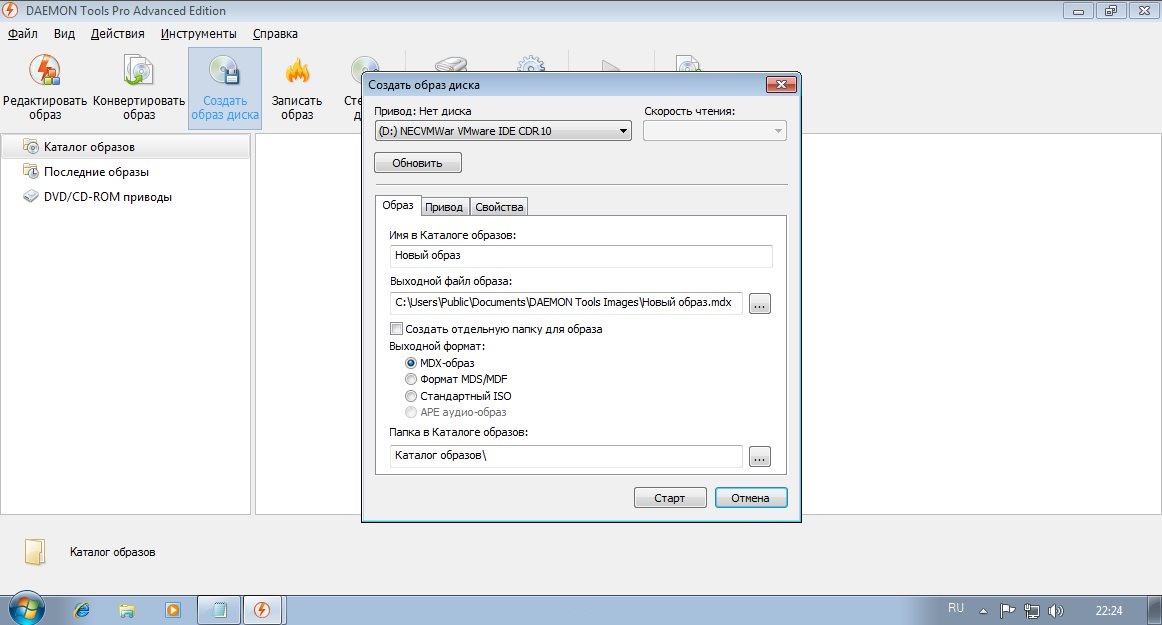Click the Каталог образов label in bottom panel
1162x625 pixels.
[113, 552]
